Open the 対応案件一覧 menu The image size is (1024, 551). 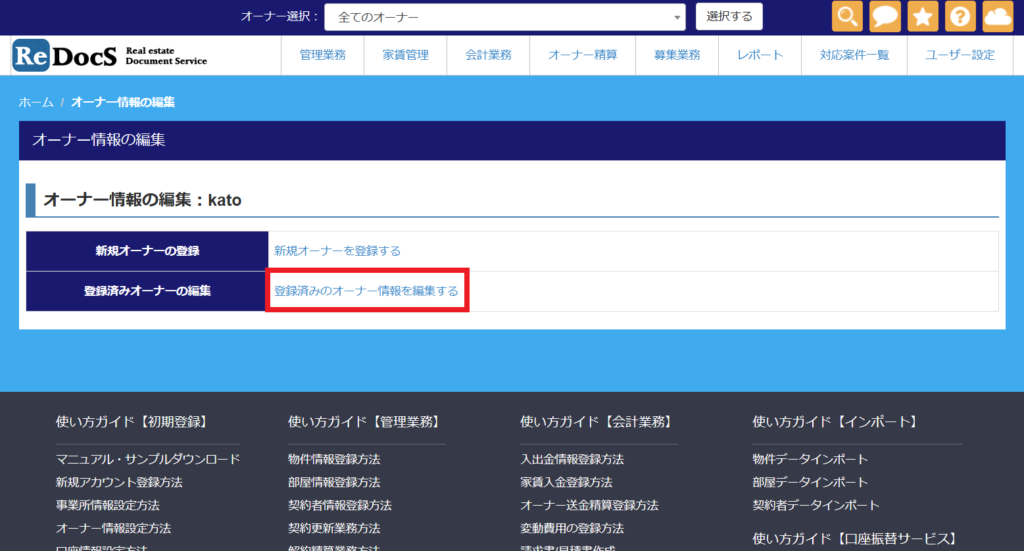coord(854,55)
